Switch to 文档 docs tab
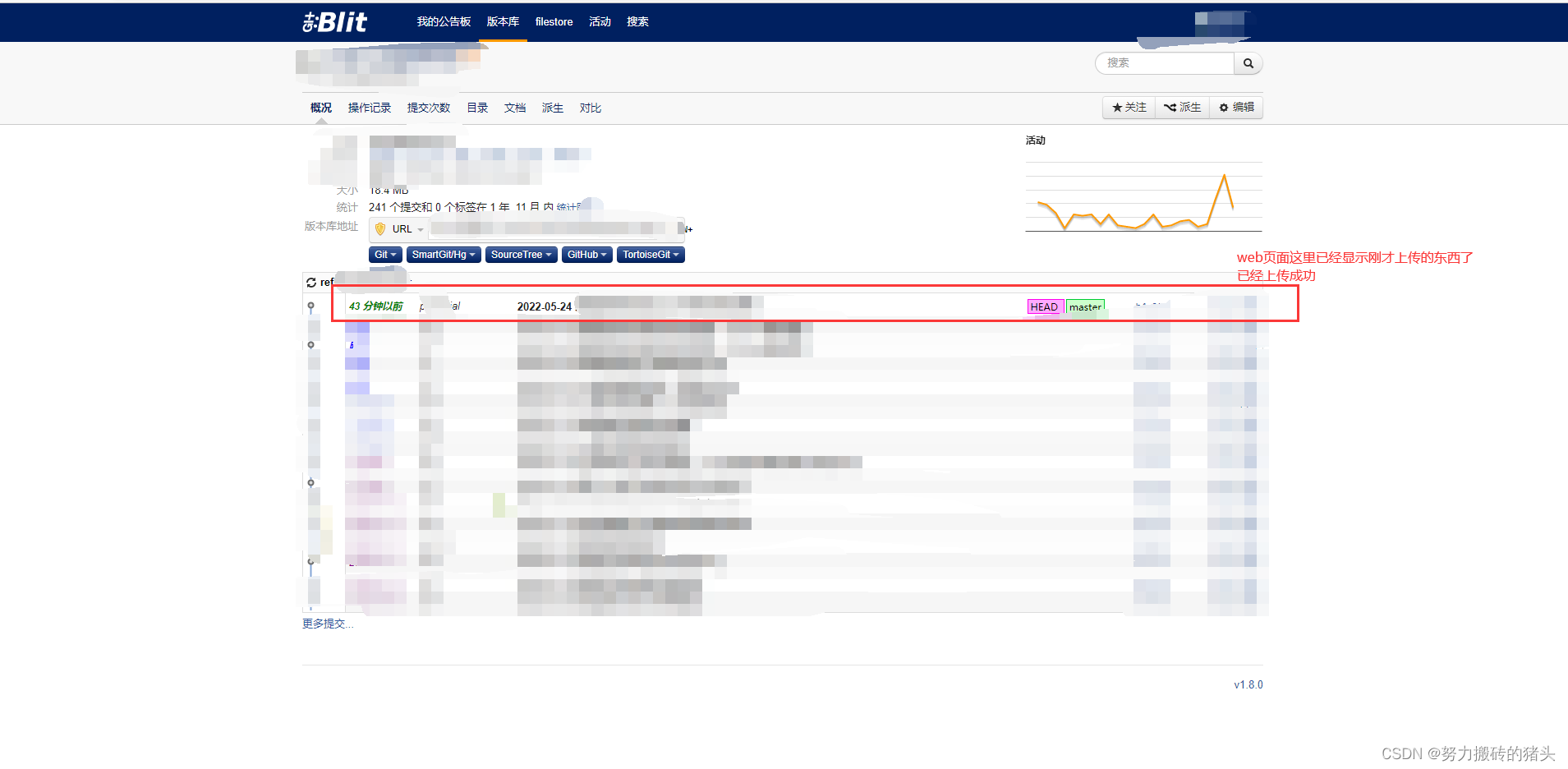The width and height of the screenshot is (1568, 769). coord(515,108)
